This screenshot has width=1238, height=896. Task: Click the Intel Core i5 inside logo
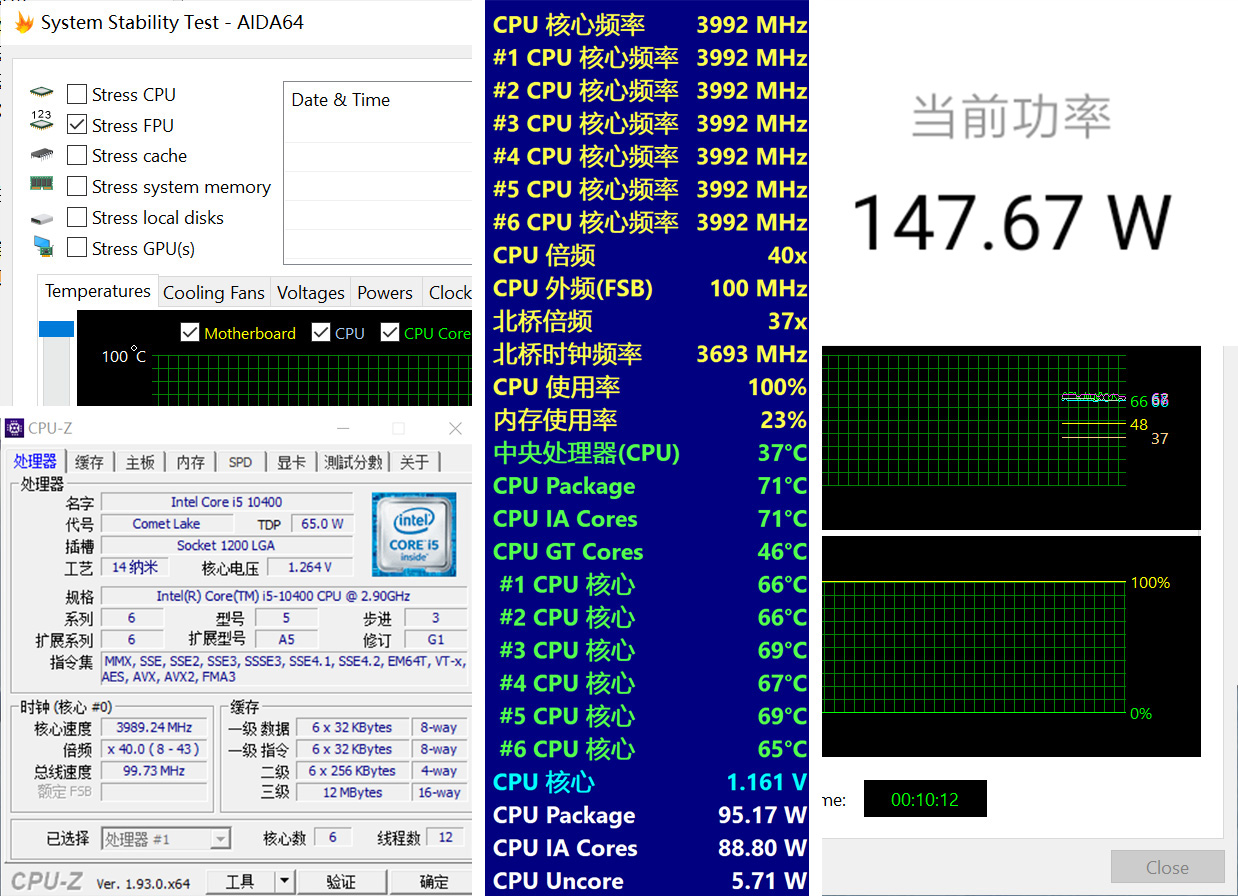pyautogui.click(x=413, y=534)
